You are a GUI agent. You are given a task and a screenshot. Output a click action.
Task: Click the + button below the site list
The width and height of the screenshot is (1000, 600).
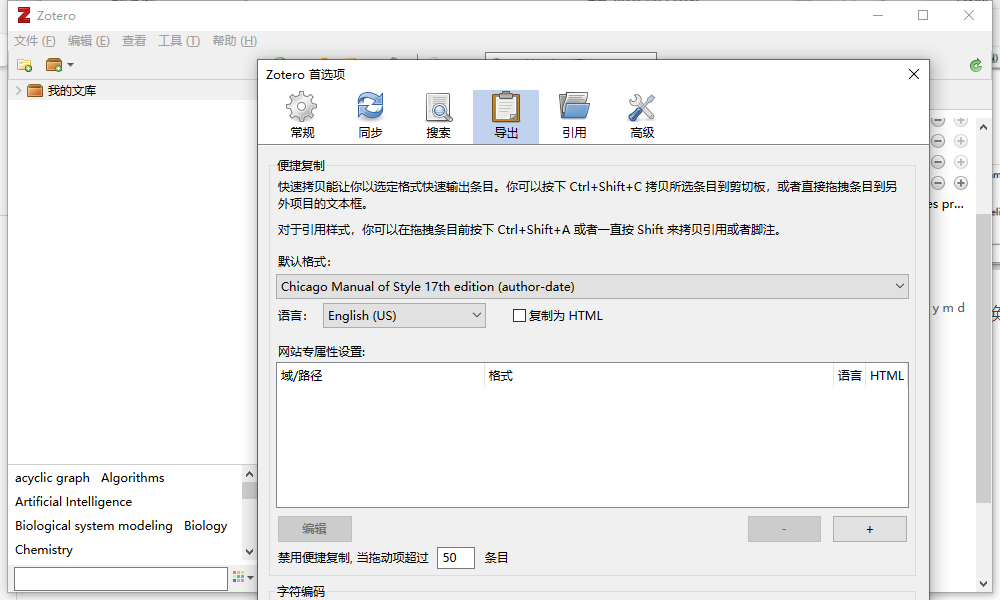pyautogui.click(x=869, y=528)
